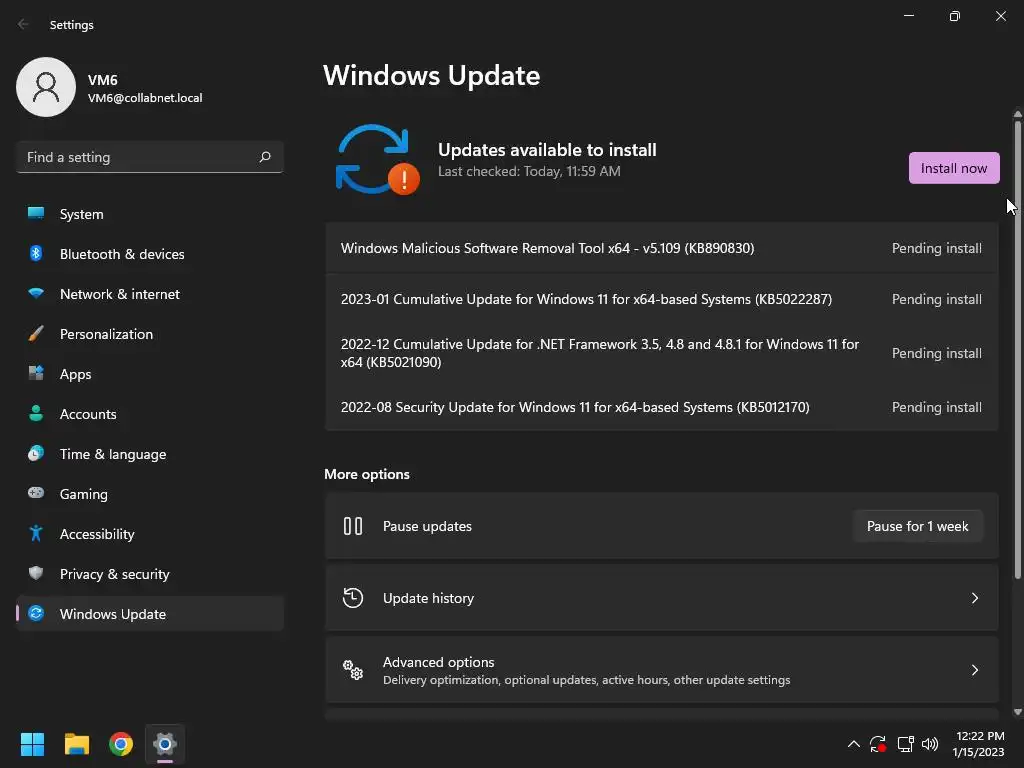
Task: Click the More options heading
Action: click(x=366, y=474)
